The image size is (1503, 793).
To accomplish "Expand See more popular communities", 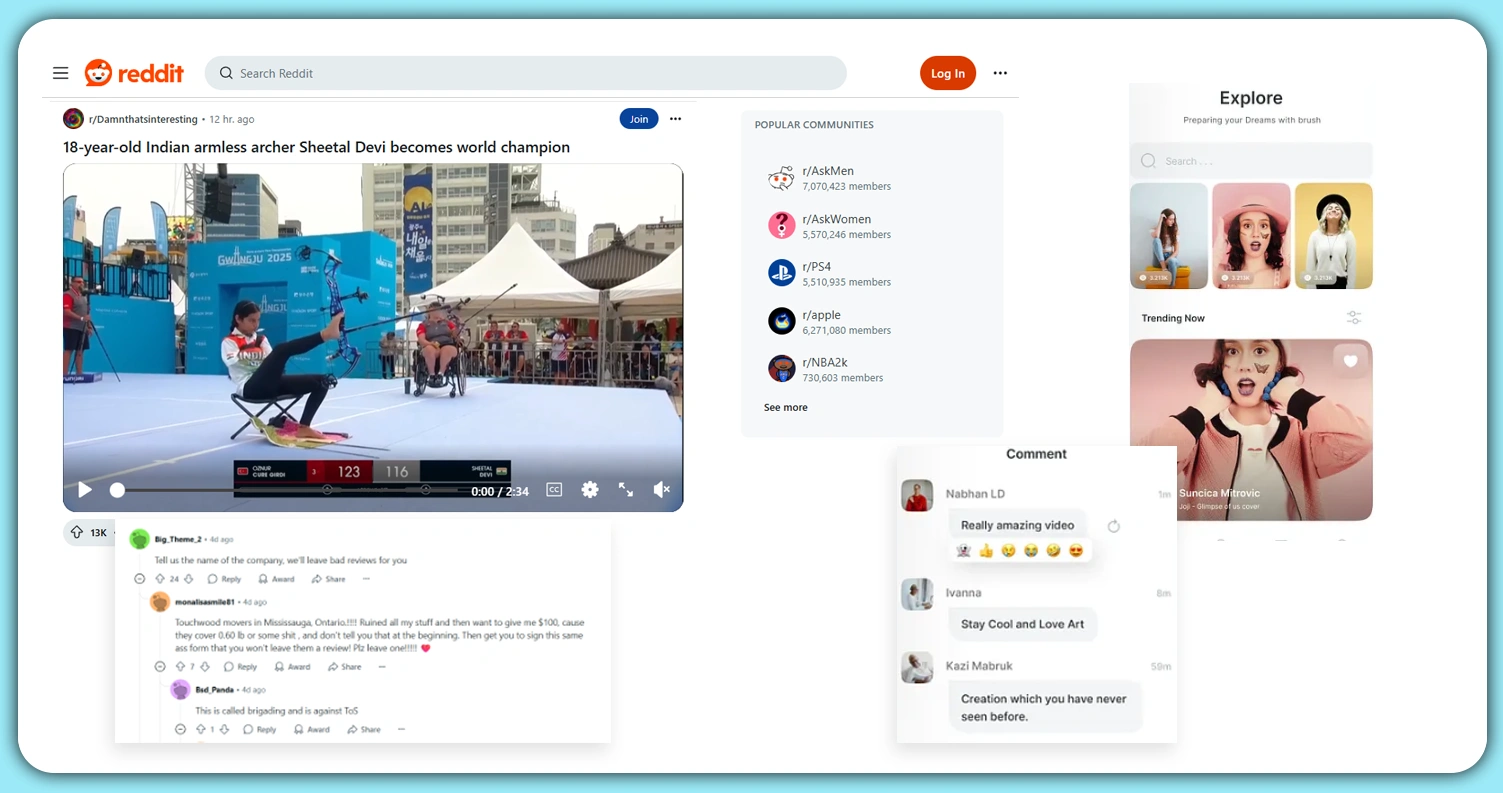I will (x=785, y=407).
